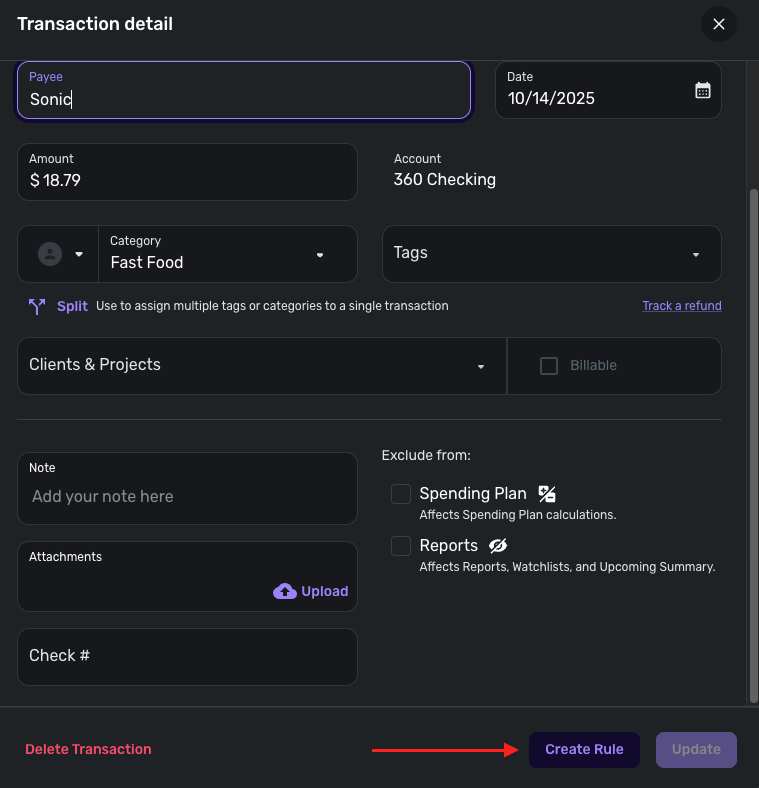
Task: Click into the Amount field
Action: (187, 180)
